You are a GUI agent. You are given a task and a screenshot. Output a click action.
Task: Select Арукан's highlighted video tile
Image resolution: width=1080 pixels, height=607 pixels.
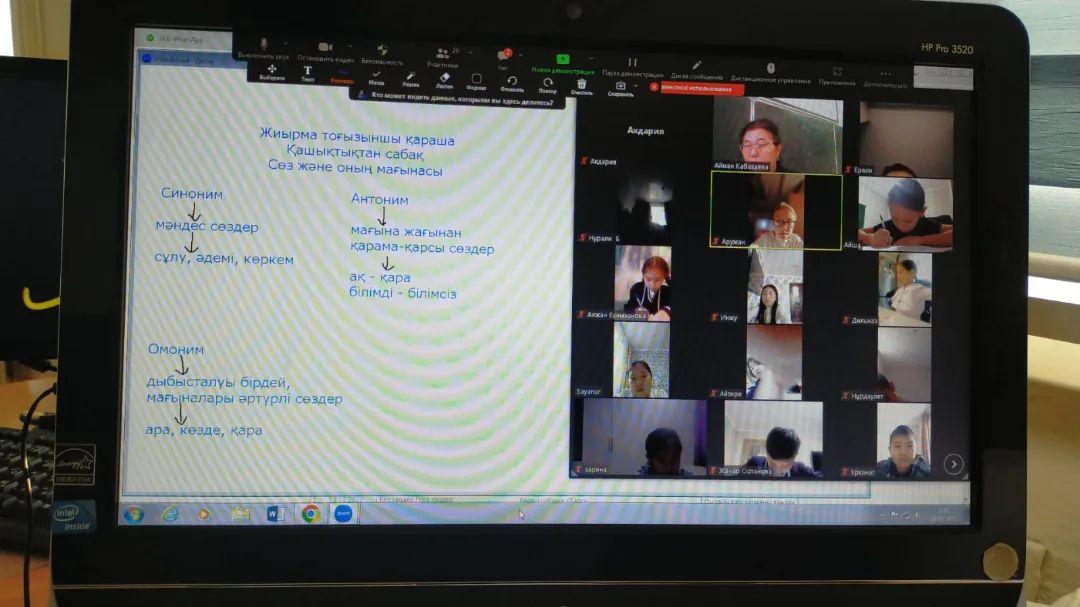tap(776, 211)
